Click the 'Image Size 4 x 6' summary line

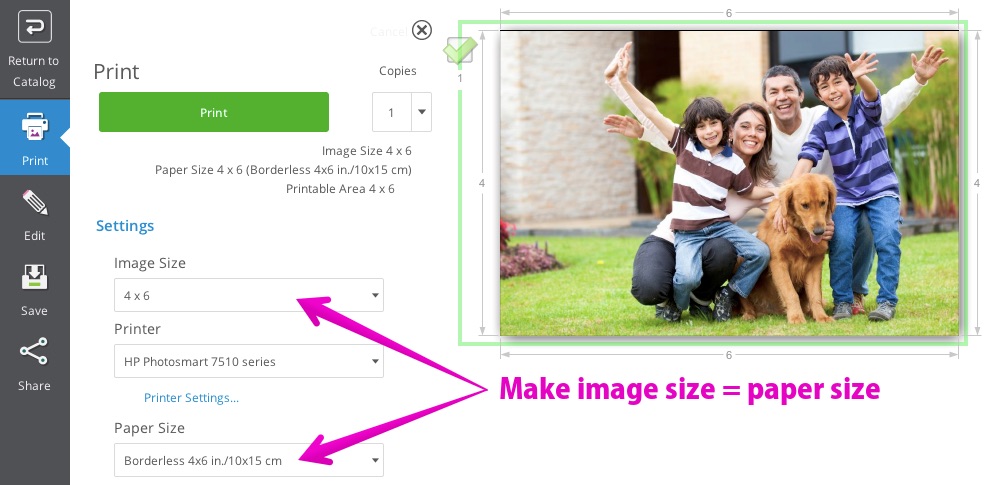(x=367, y=151)
